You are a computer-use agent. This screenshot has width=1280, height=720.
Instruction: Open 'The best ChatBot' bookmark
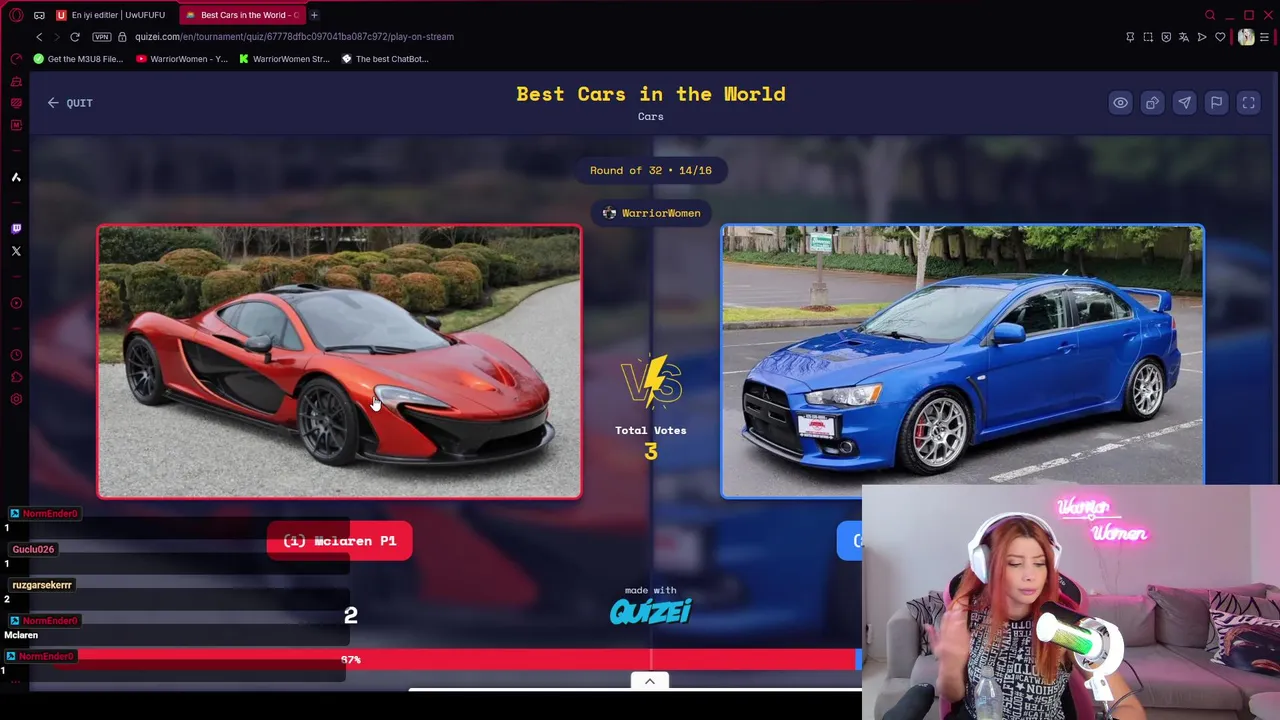coord(385,59)
